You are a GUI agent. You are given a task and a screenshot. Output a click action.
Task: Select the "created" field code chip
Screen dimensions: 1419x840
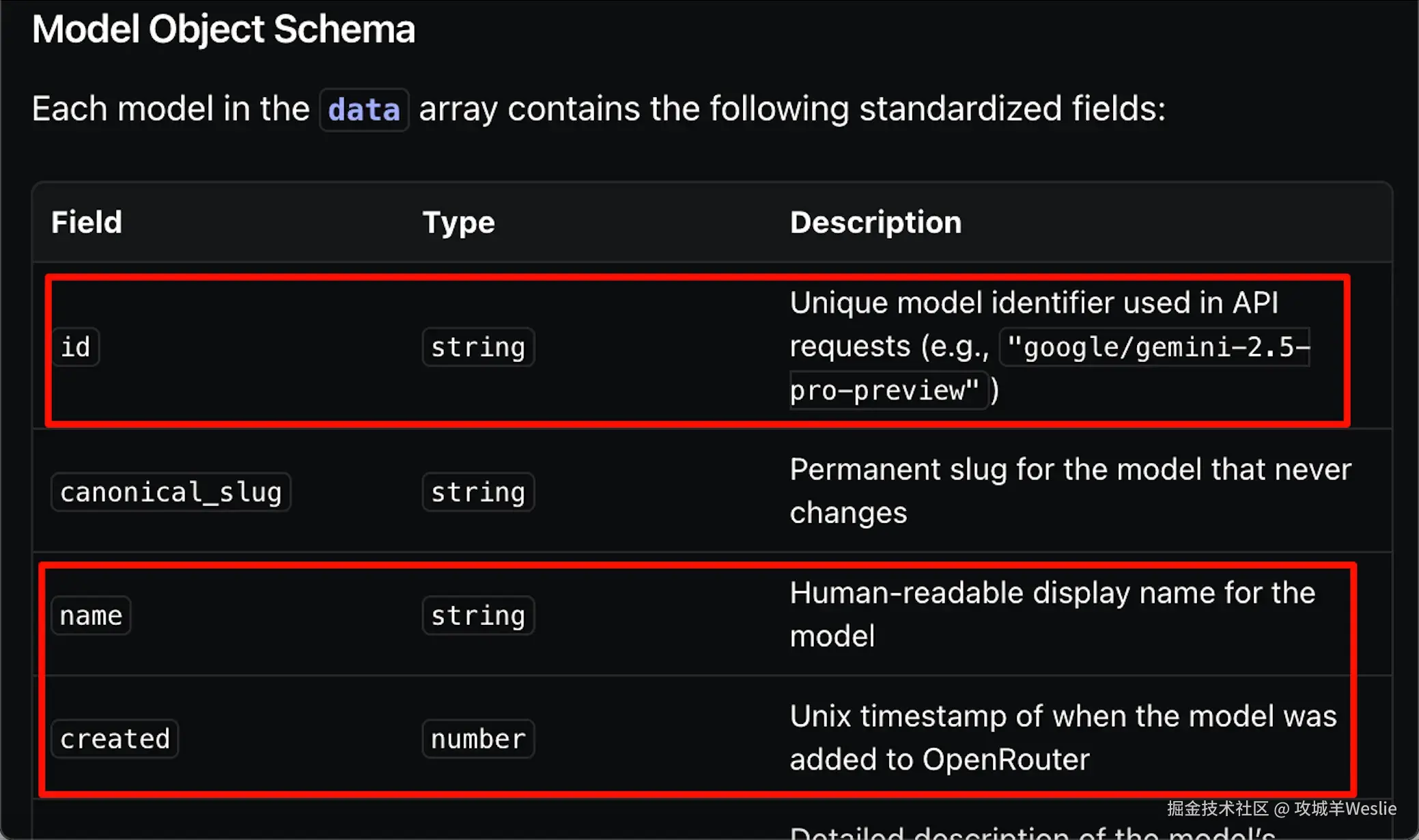click(115, 738)
